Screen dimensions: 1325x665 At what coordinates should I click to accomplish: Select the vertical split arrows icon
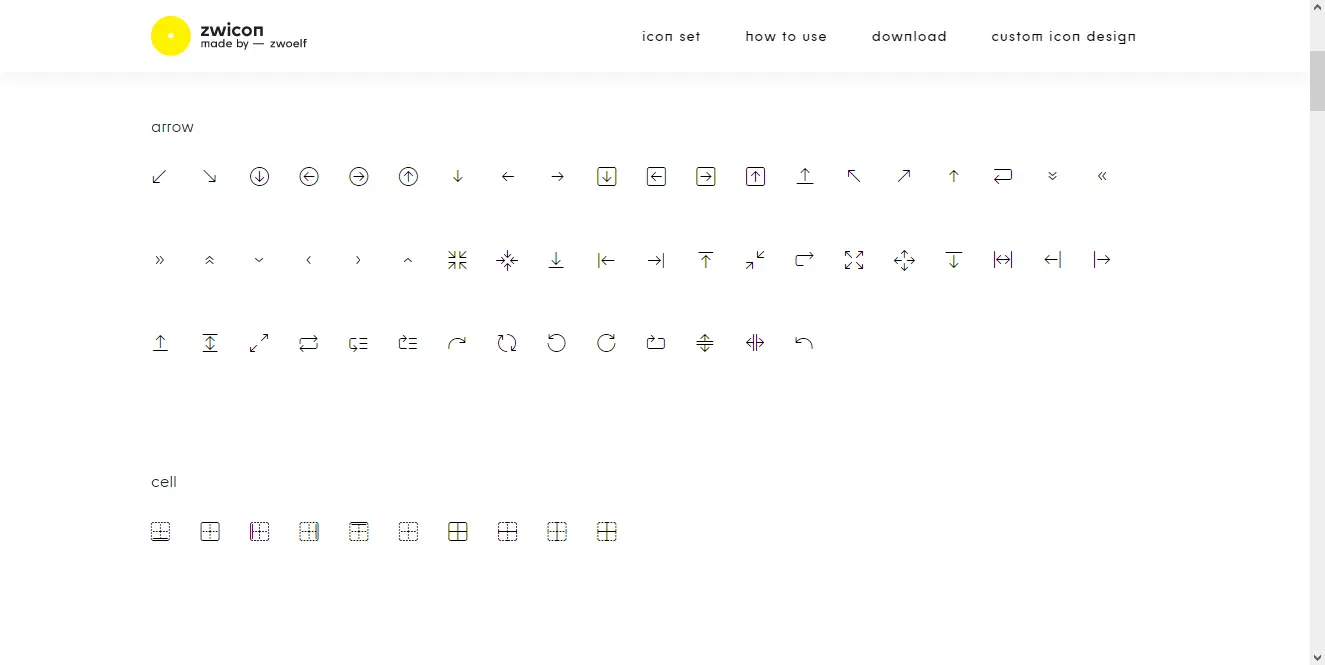click(x=705, y=343)
